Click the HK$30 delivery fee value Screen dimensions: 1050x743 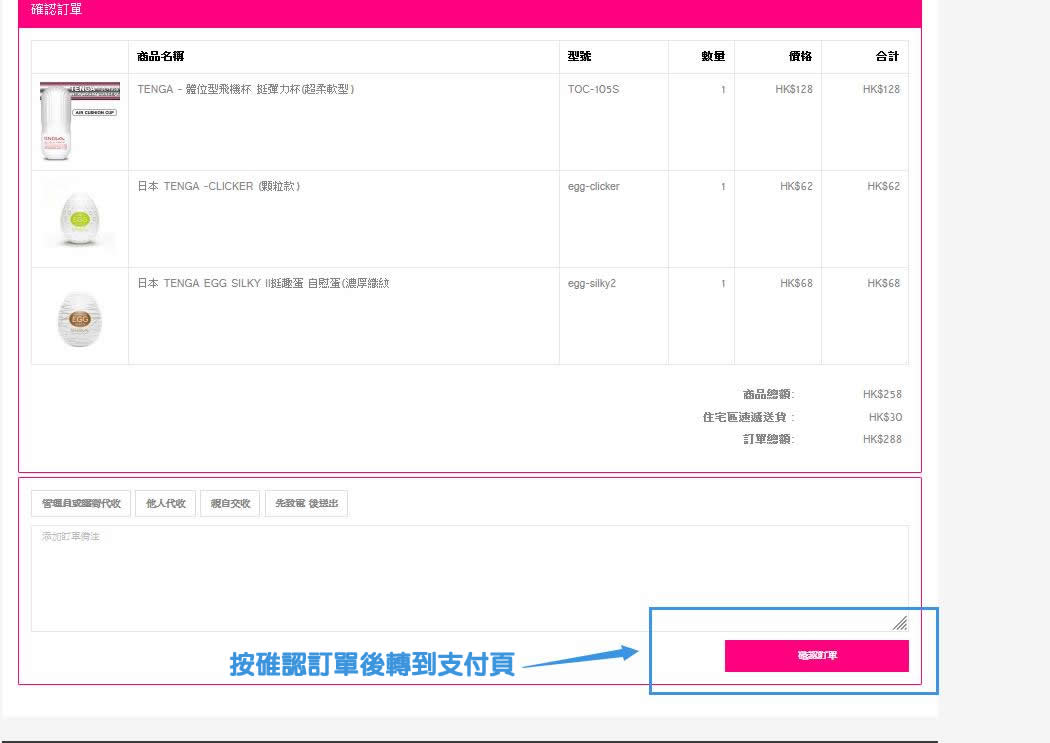pyautogui.click(x=885, y=417)
